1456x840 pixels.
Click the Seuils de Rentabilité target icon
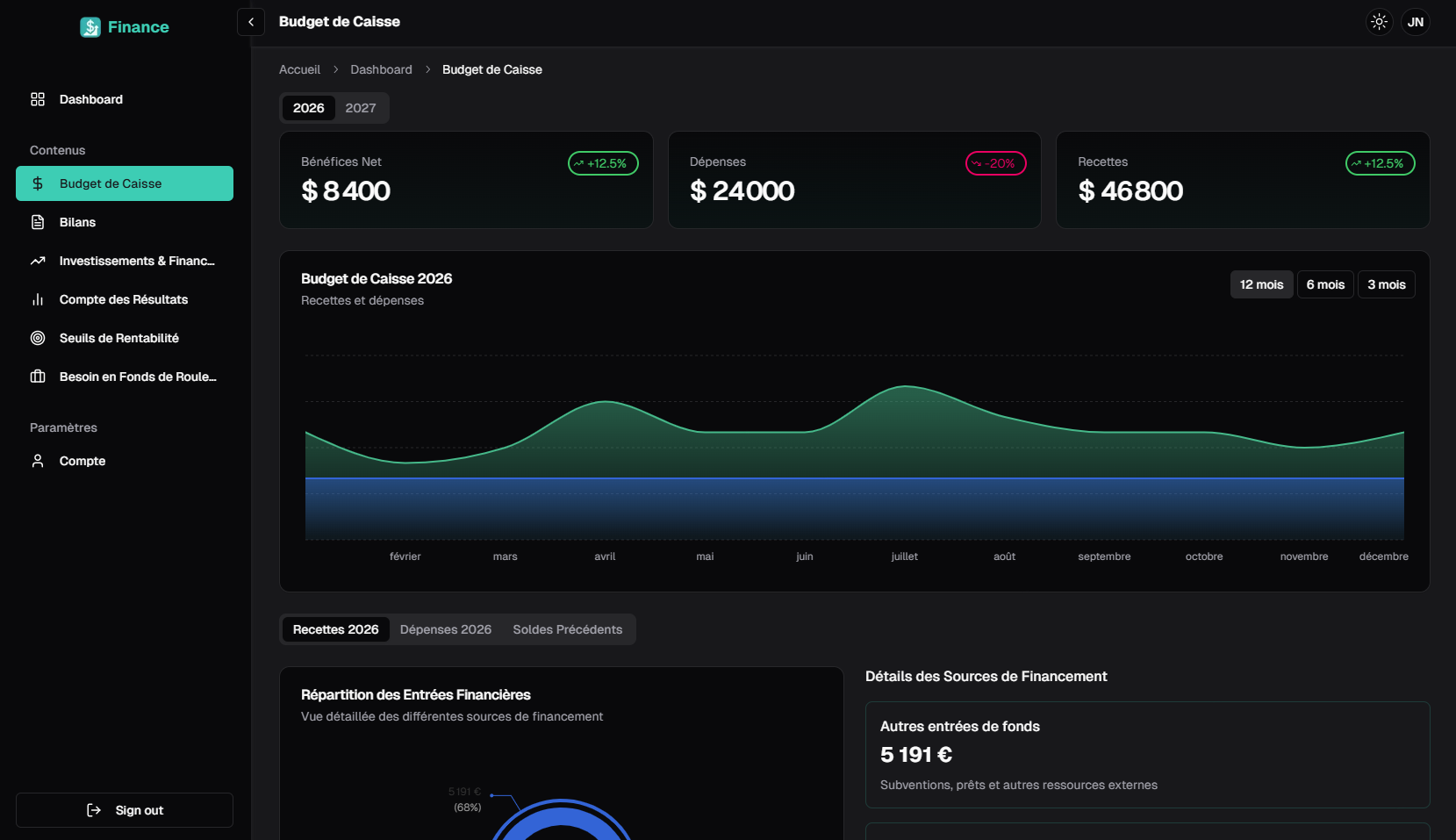[38, 338]
